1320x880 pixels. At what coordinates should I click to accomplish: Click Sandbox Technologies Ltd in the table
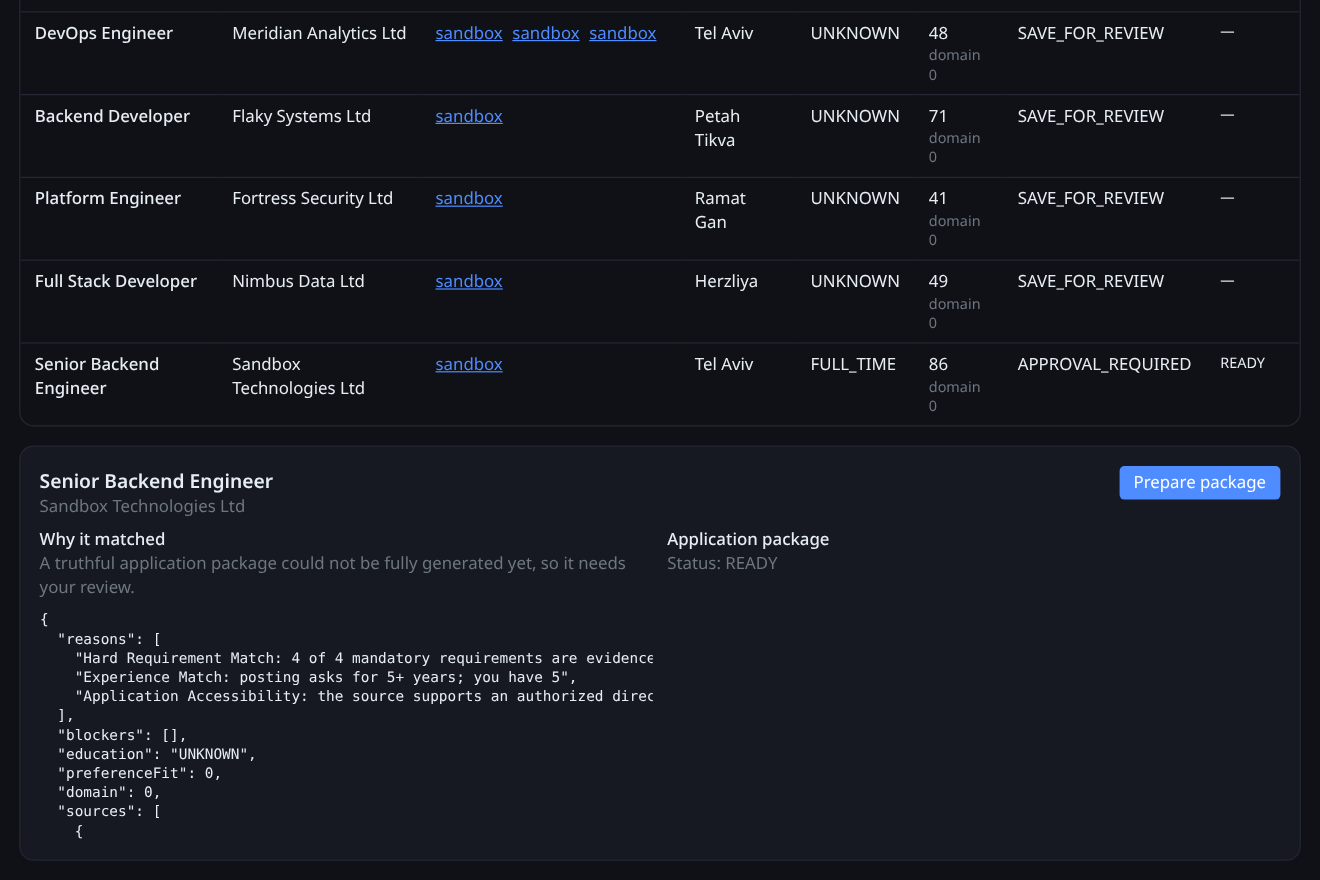[298, 376]
